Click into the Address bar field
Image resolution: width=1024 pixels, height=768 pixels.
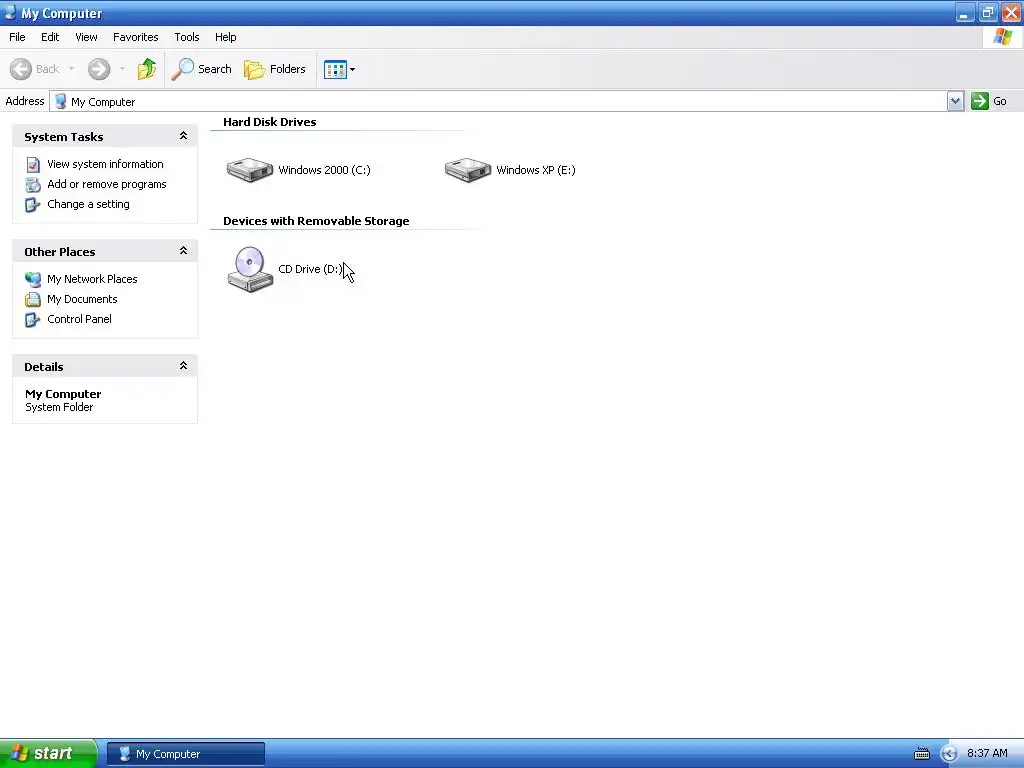pyautogui.click(x=498, y=101)
